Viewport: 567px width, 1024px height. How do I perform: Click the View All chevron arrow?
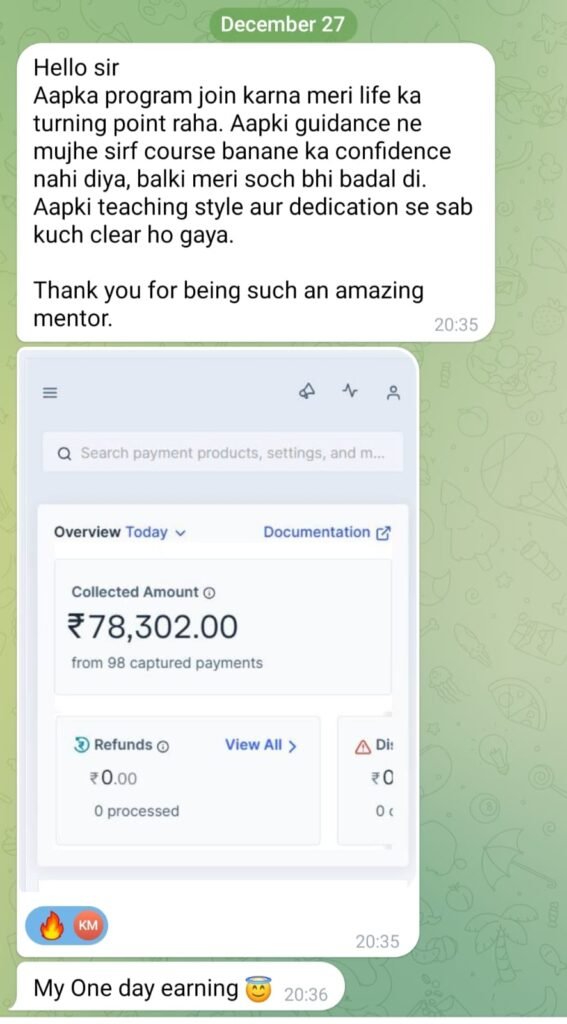292,746
